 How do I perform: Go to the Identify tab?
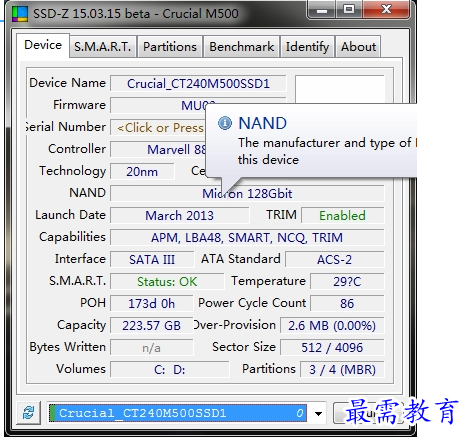pyautogui.click(x=307, y=47)
